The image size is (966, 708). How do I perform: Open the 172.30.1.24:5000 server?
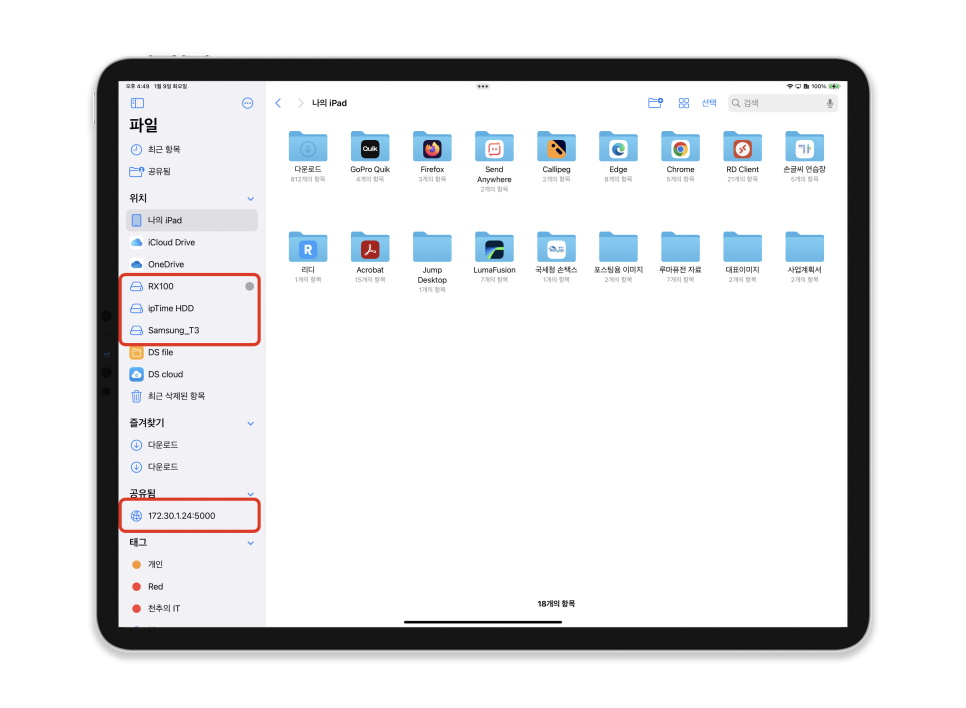coord(192,516)
